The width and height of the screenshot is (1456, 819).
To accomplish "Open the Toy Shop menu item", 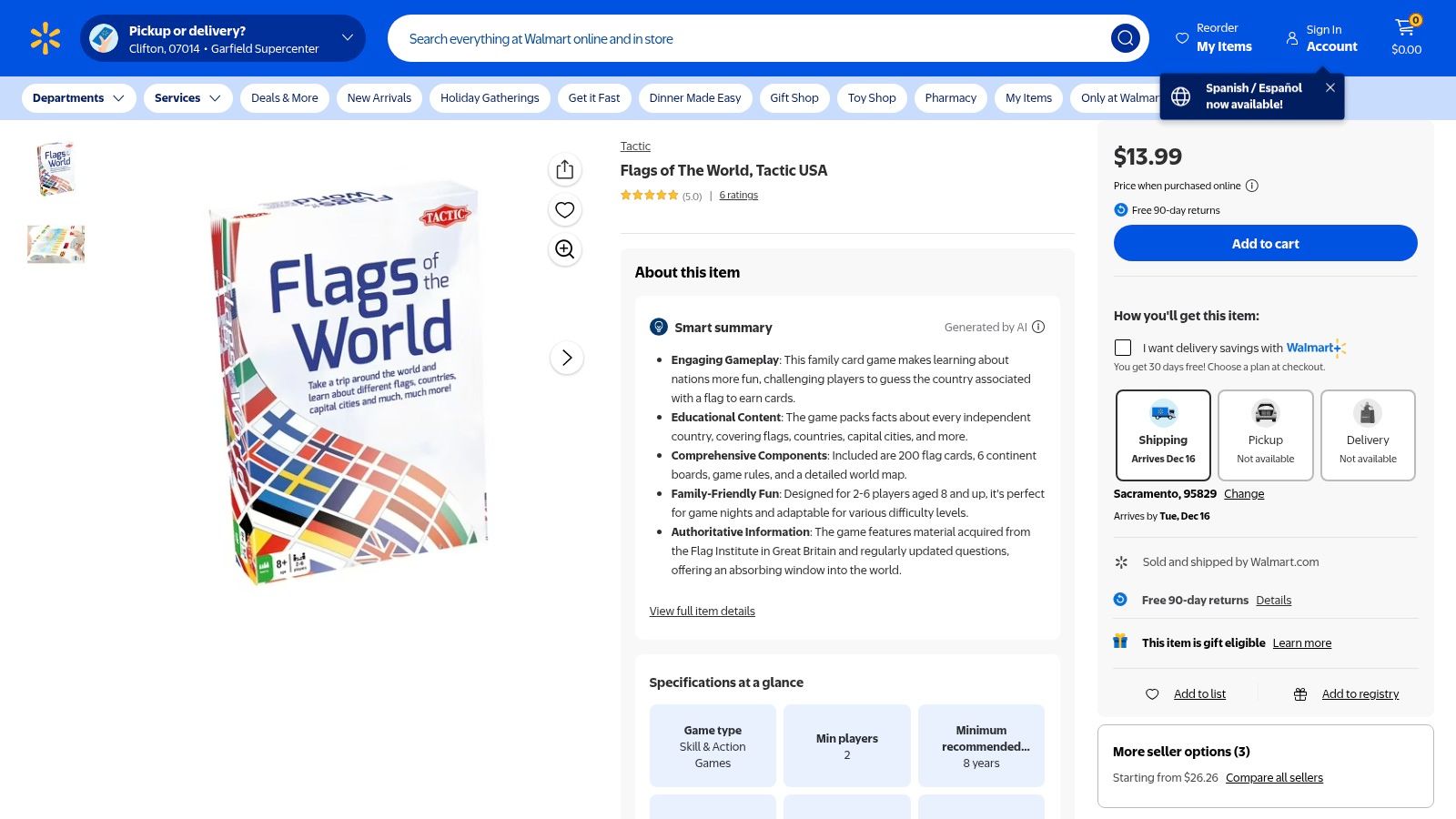I will [x=871, y=97].
